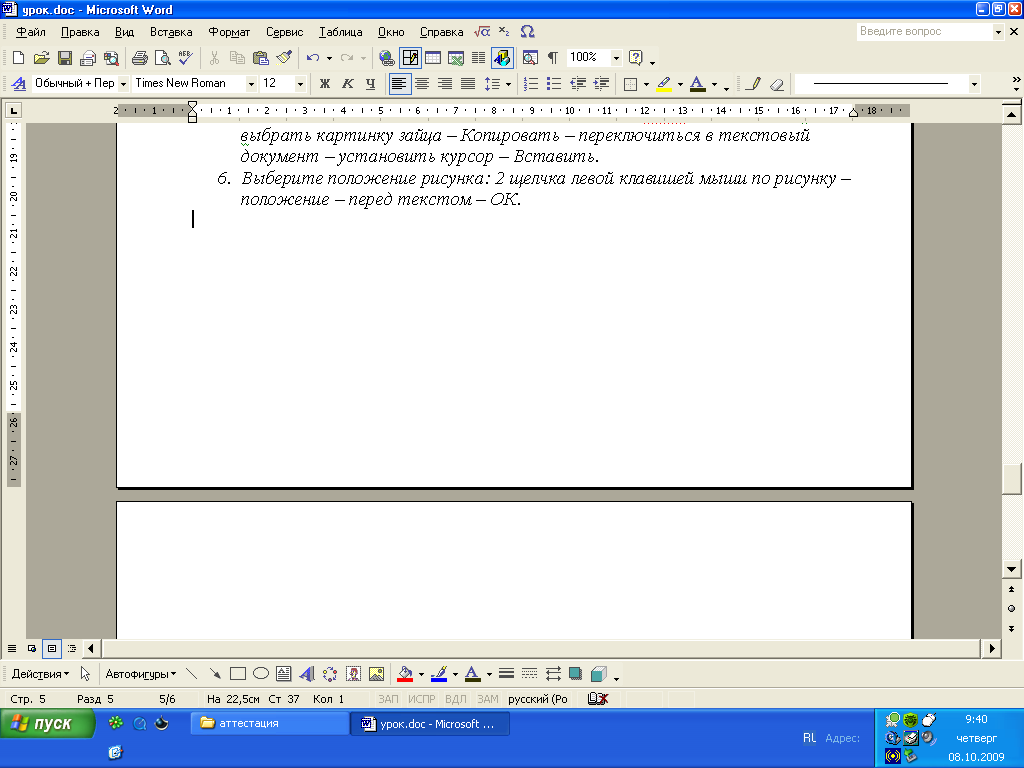Viewport: 1024px width, 768px height.
Task: Draw an Oval shape
Action: coord(261,673)
